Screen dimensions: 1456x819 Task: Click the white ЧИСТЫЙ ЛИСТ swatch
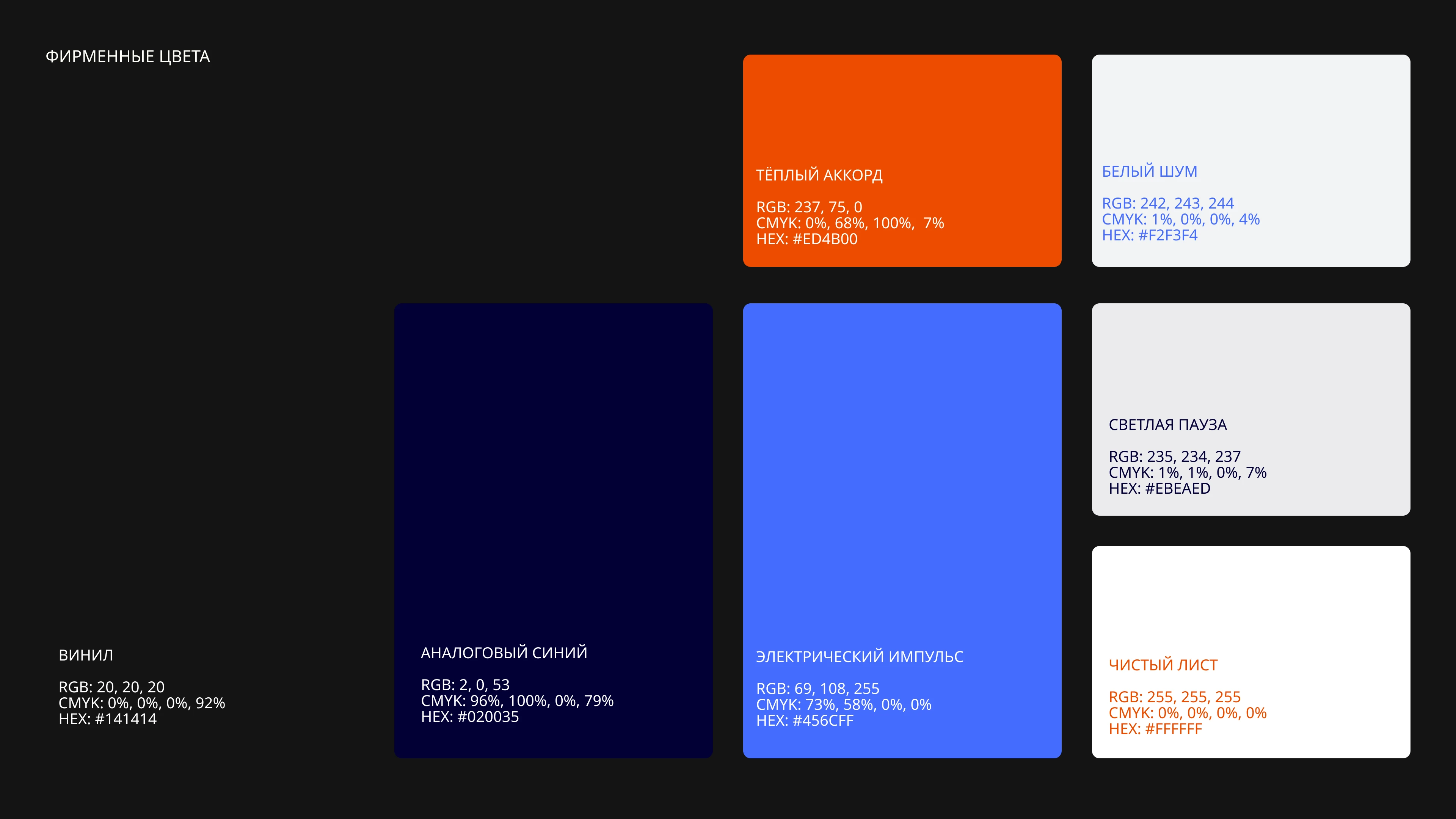pos(1250,599)
